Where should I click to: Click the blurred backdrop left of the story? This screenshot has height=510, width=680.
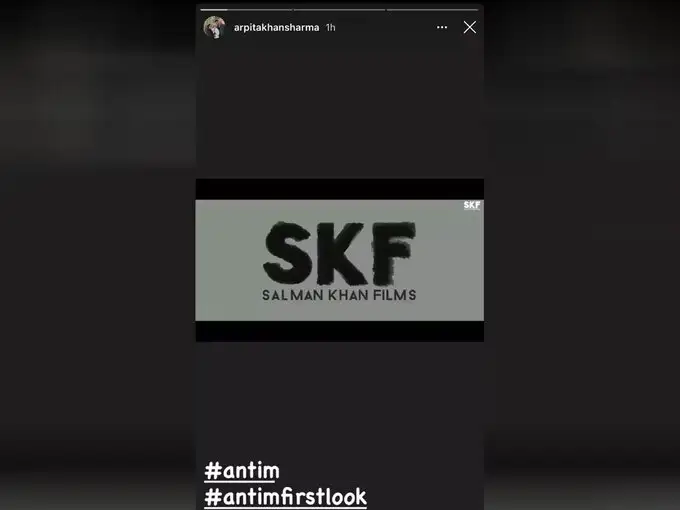[98, 255]
